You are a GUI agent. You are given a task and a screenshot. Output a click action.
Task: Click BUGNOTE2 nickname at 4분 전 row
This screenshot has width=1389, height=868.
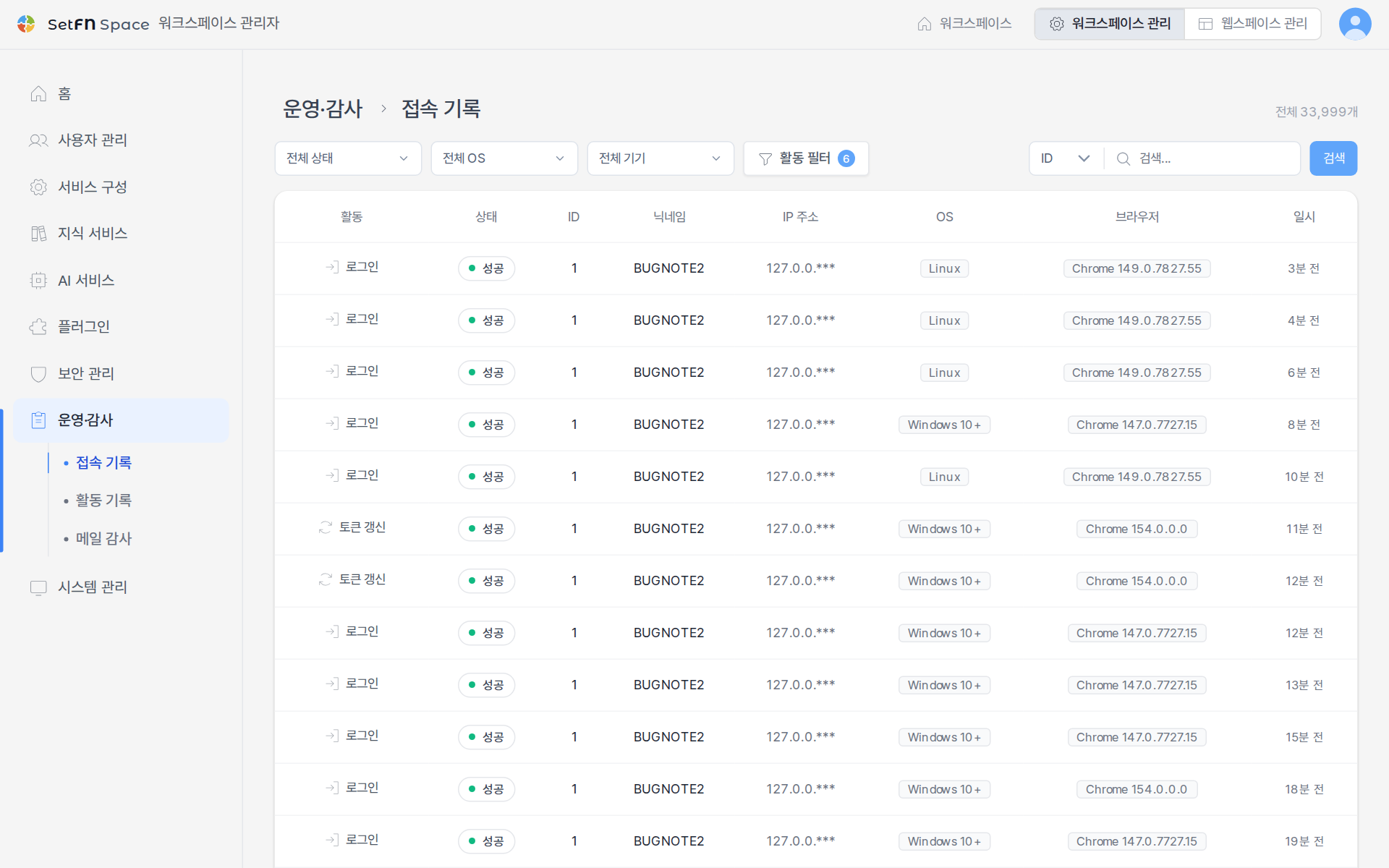(x=668, y=320)
